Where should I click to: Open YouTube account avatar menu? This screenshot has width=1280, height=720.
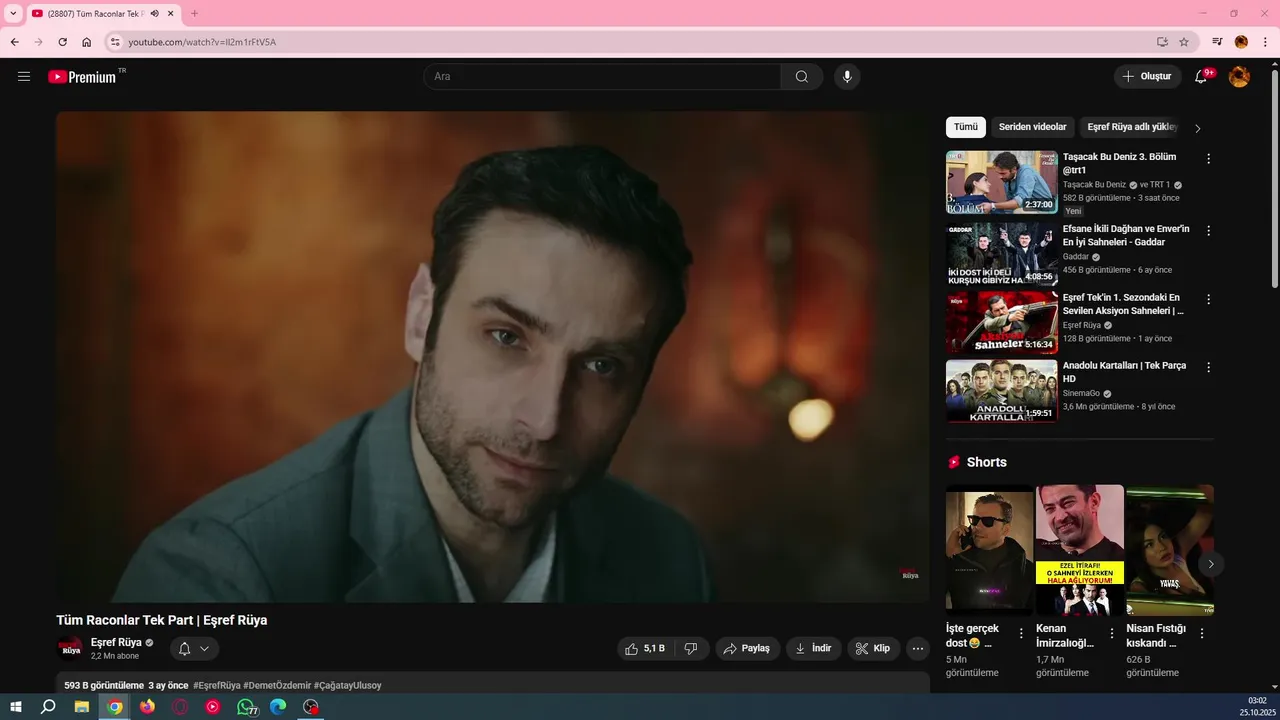point(1239,77)
